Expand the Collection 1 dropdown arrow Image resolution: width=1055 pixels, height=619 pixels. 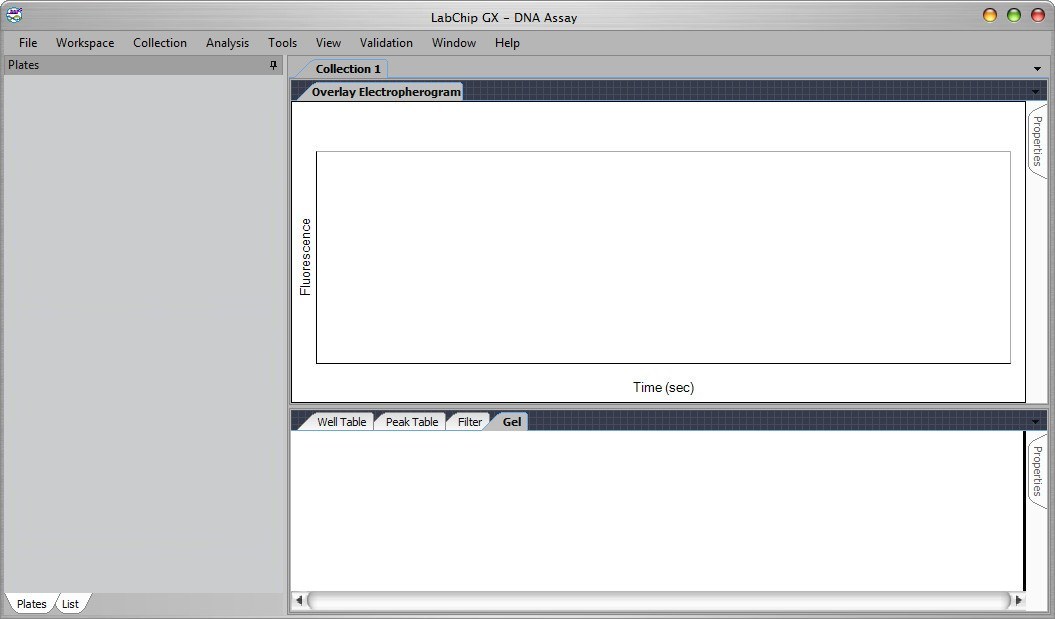(x=1037, y=68)
